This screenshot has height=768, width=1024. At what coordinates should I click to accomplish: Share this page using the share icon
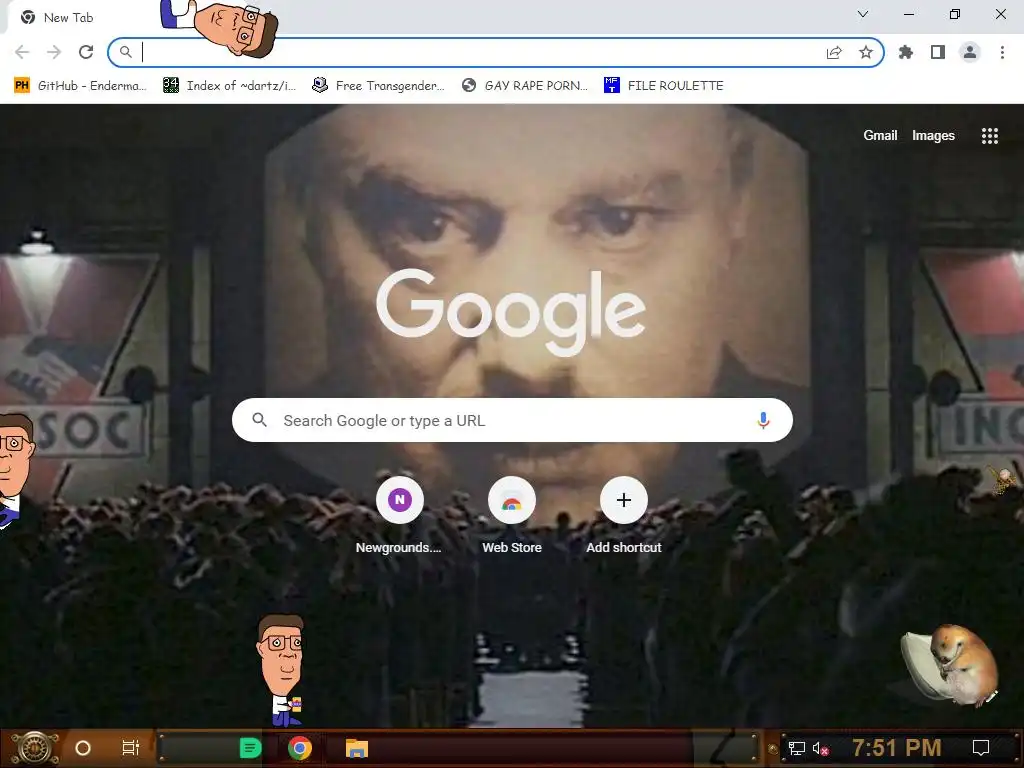[834, 52]
